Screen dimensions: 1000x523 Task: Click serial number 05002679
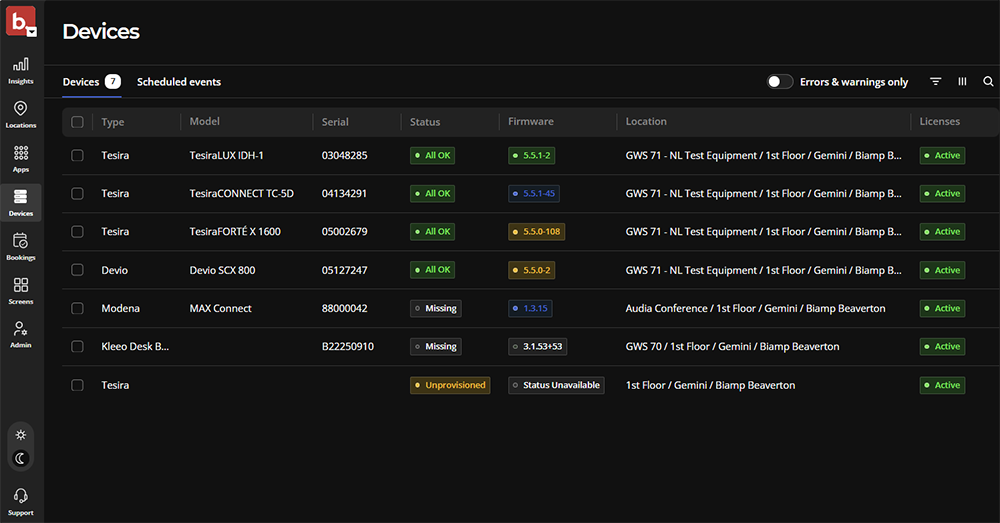click(x=344, y=232)
